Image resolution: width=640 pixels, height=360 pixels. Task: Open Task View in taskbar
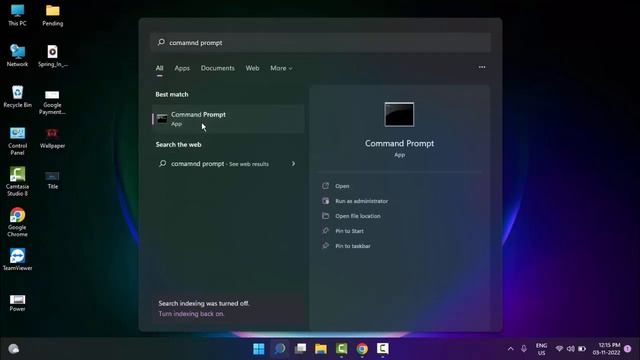pos(300,349)
